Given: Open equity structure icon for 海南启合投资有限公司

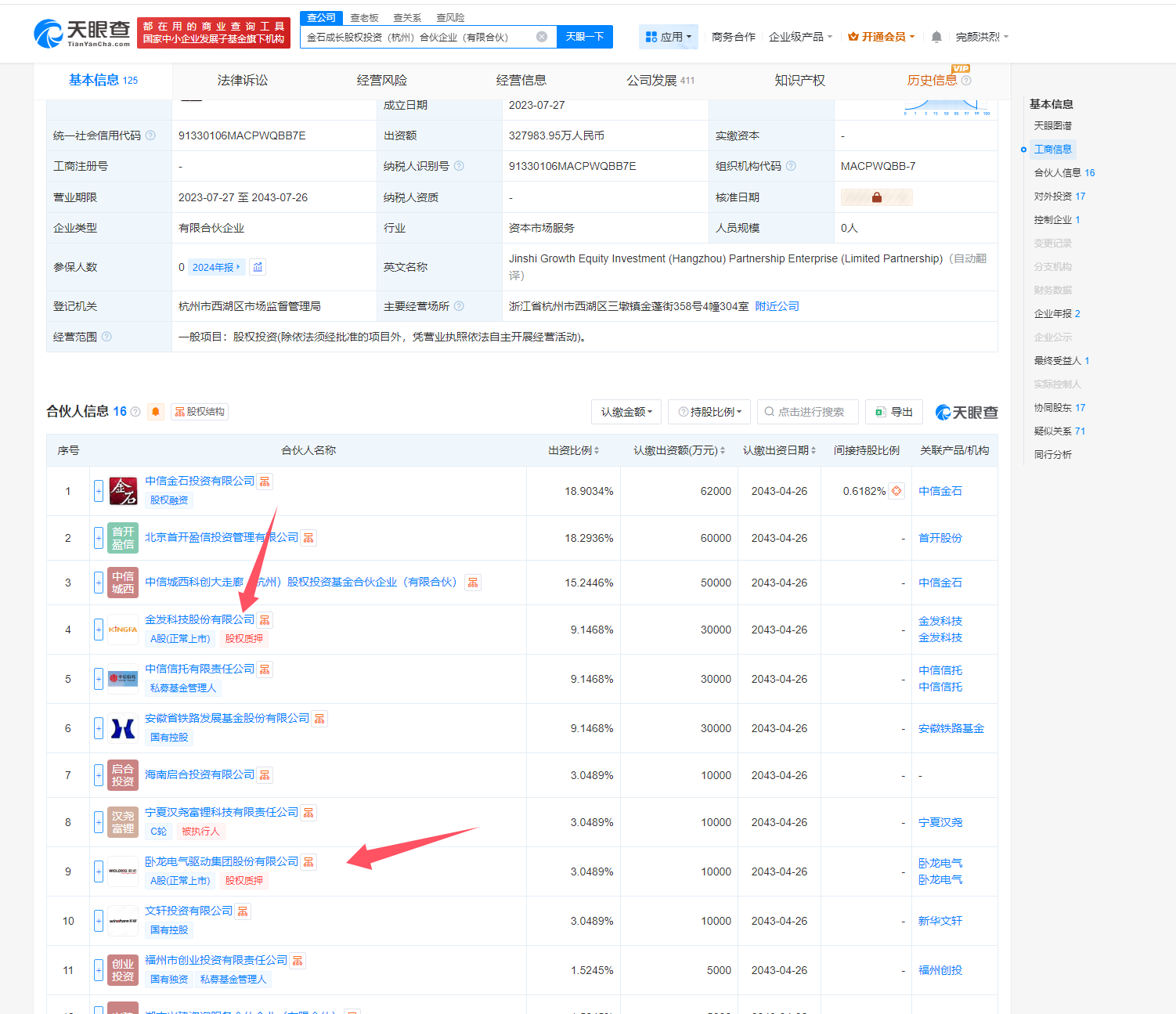Looking at the screenshot, I should 265,775.
